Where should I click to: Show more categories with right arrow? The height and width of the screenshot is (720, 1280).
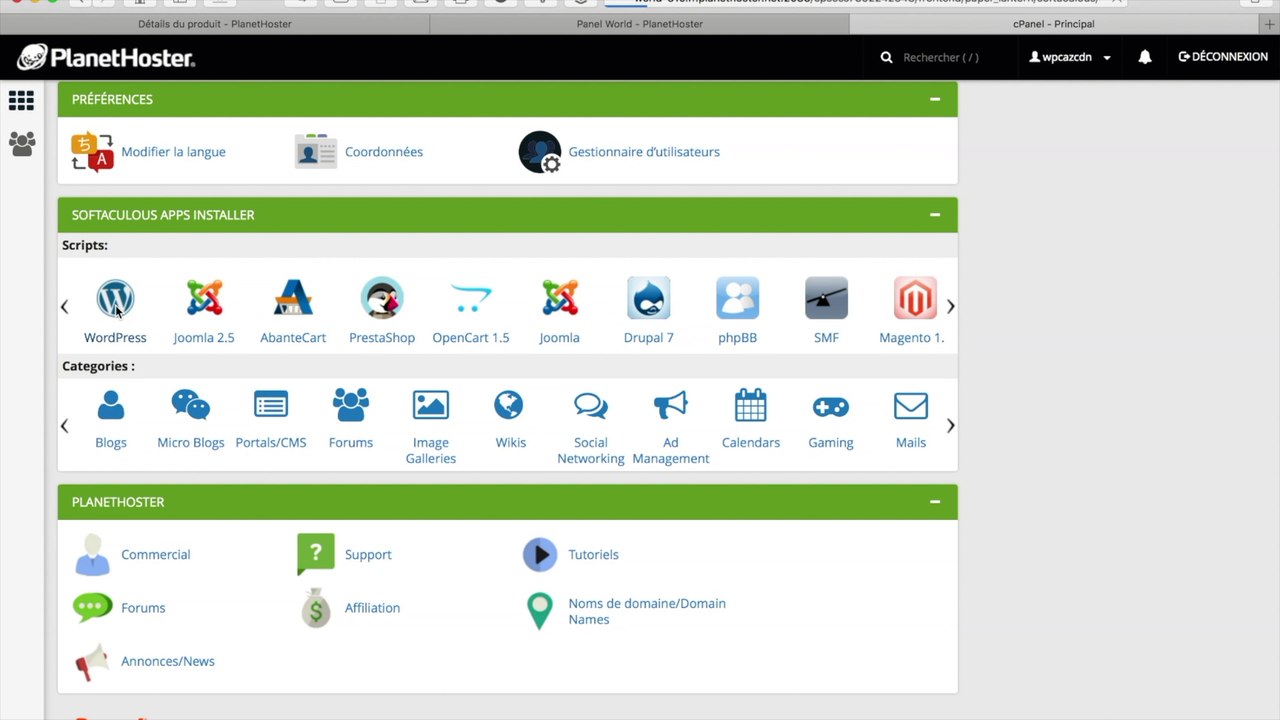pos(950,426)
